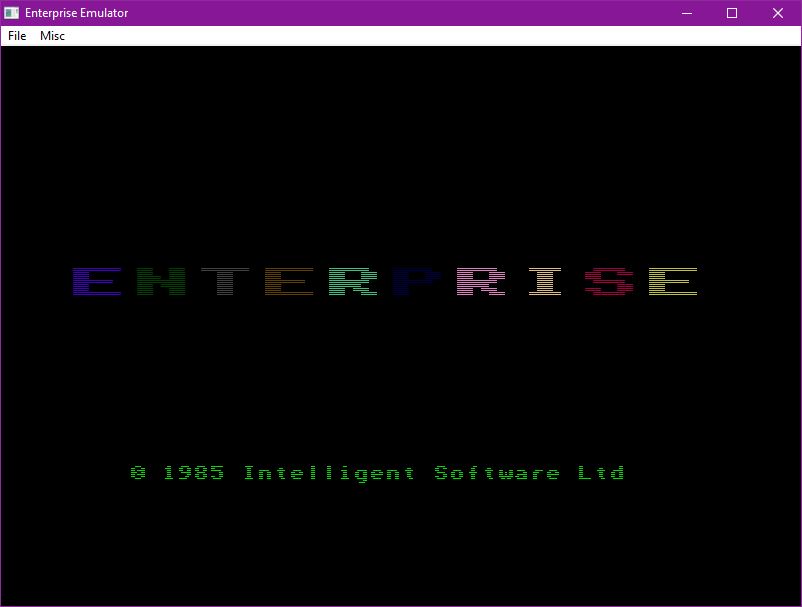Open the File menu
This screenshot has height=607, width=802.
pos(17,36)
